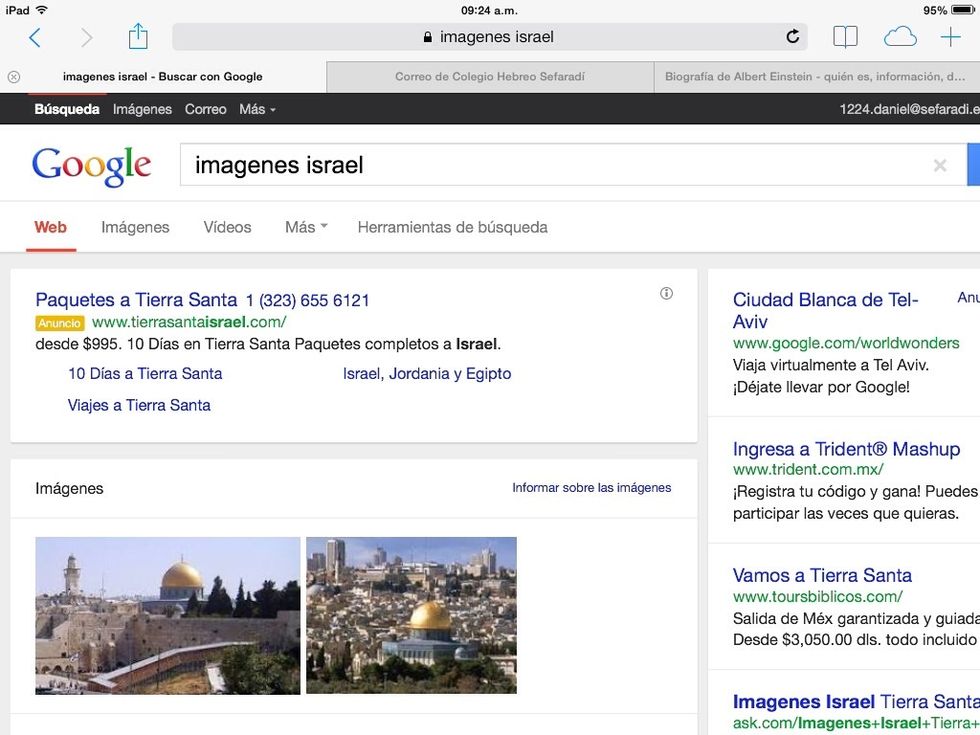Switch to Correo de Colegio Hebreo tab
The width and height of the screenshot is (980, 735).
pos(490,77)
